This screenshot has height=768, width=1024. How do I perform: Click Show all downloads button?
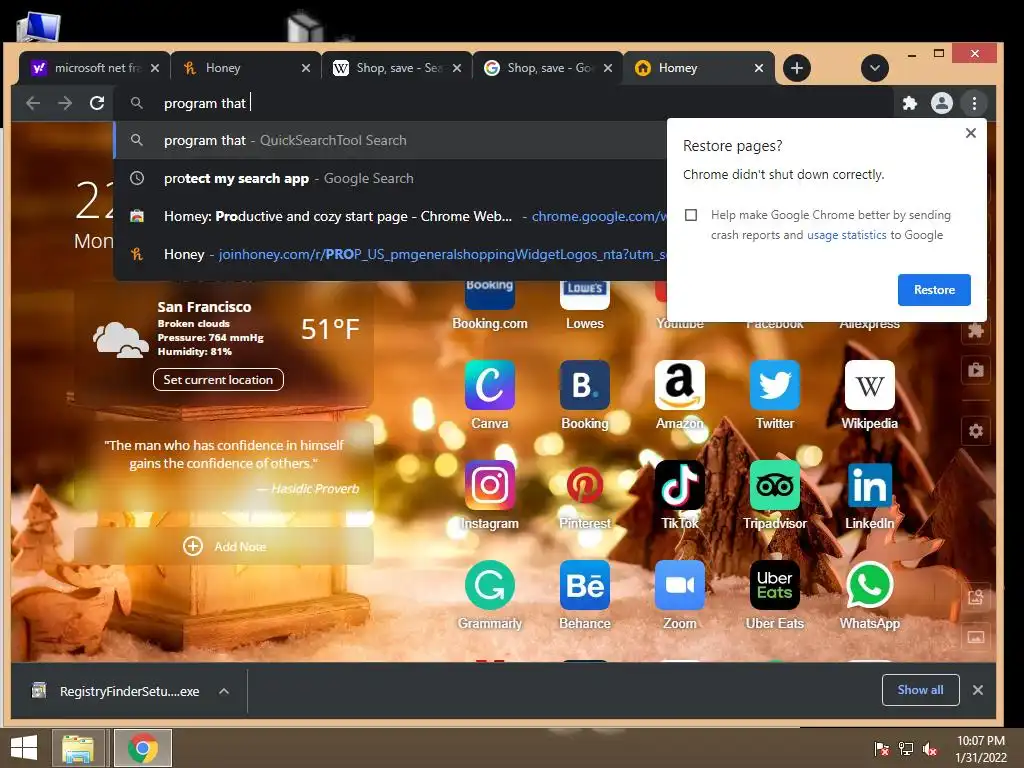[x=920, y=690]
